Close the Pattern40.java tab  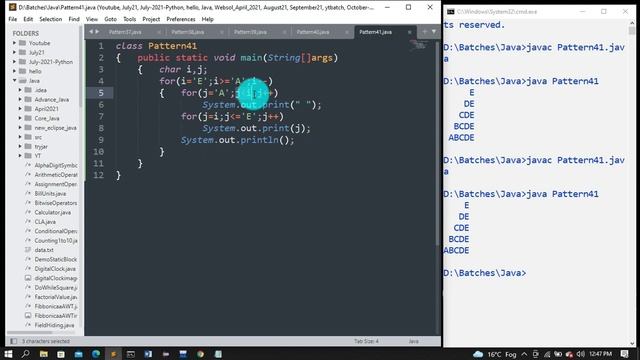[347, 32]
